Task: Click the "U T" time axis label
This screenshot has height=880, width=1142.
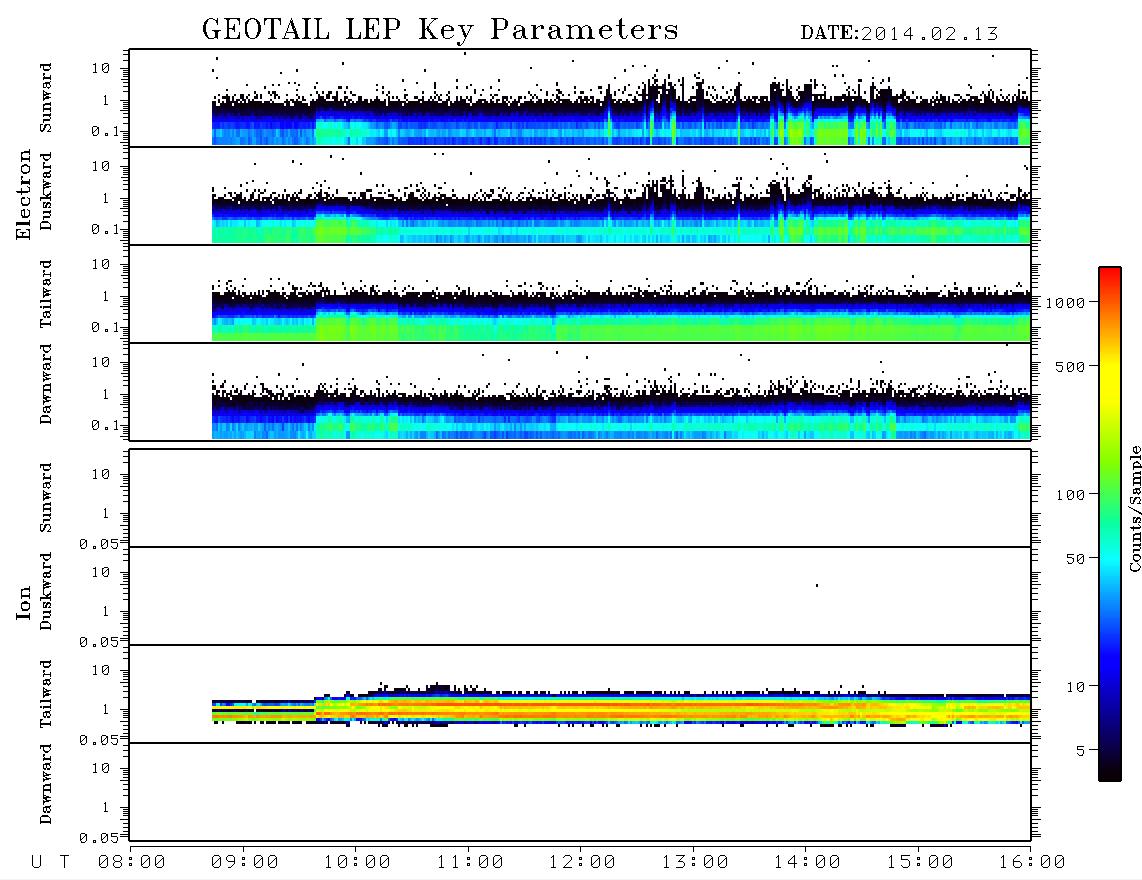Action: [x=50, y=863]
